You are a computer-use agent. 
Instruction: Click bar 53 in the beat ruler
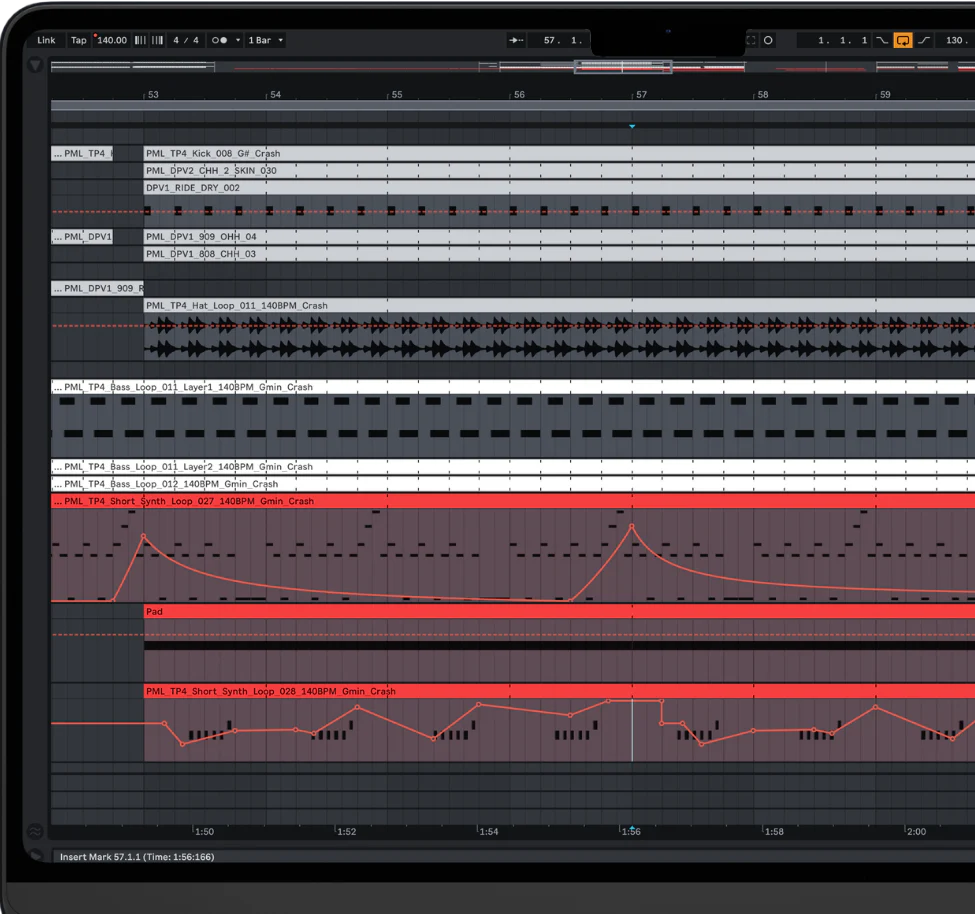point(153,95)
